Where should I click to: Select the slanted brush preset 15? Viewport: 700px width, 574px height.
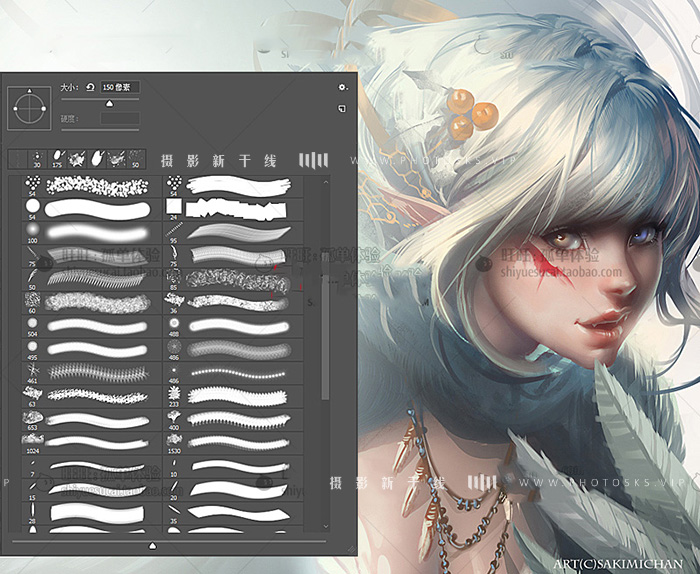click(92, 490)
